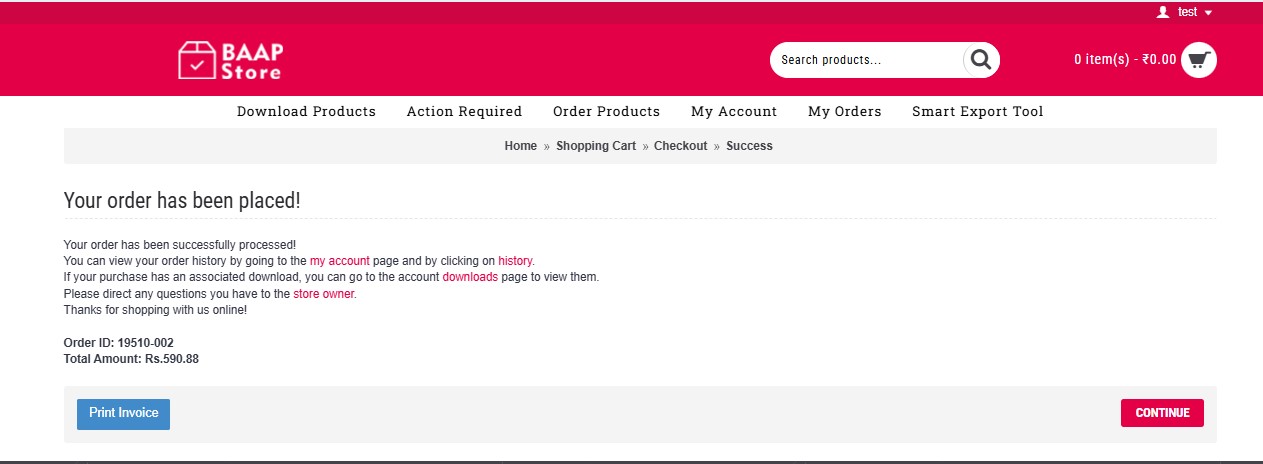Click the BAAP Store logo
Screen dimensions: 1263x464
coord(229,60)
